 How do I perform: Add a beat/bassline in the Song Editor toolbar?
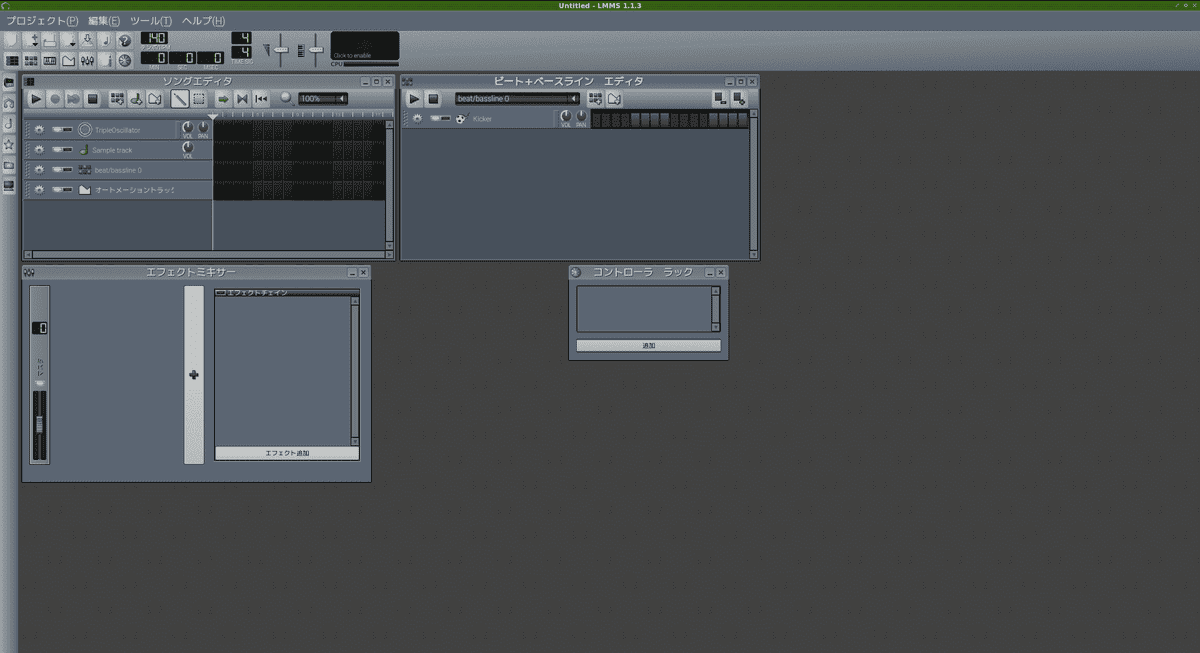click(117, 99)
